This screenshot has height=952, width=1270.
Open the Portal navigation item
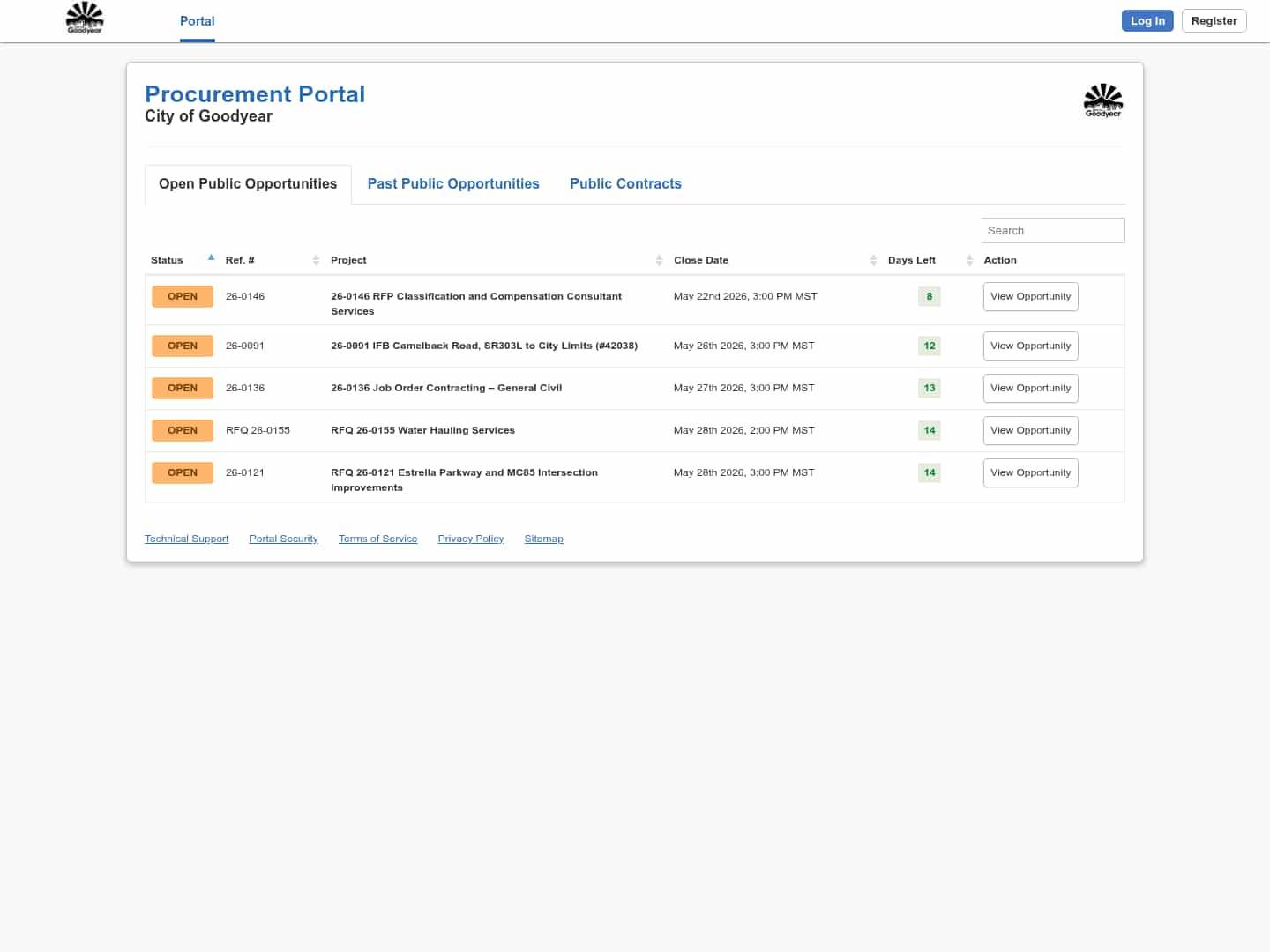click(198, 21)
